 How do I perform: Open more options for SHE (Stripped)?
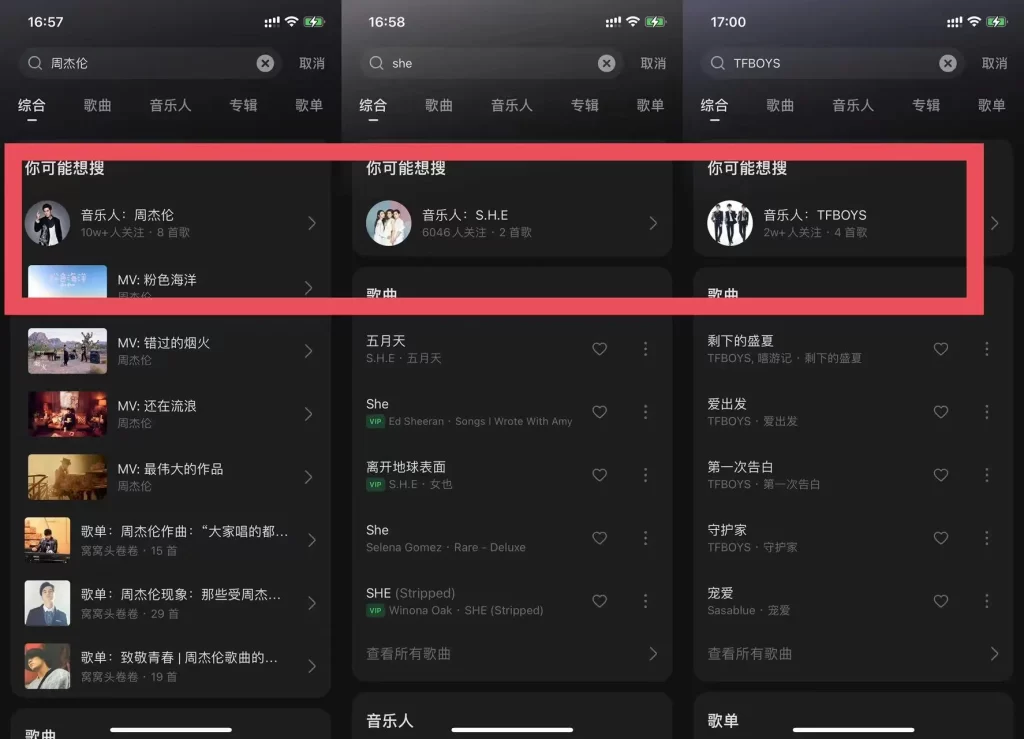tap(645, 601)
